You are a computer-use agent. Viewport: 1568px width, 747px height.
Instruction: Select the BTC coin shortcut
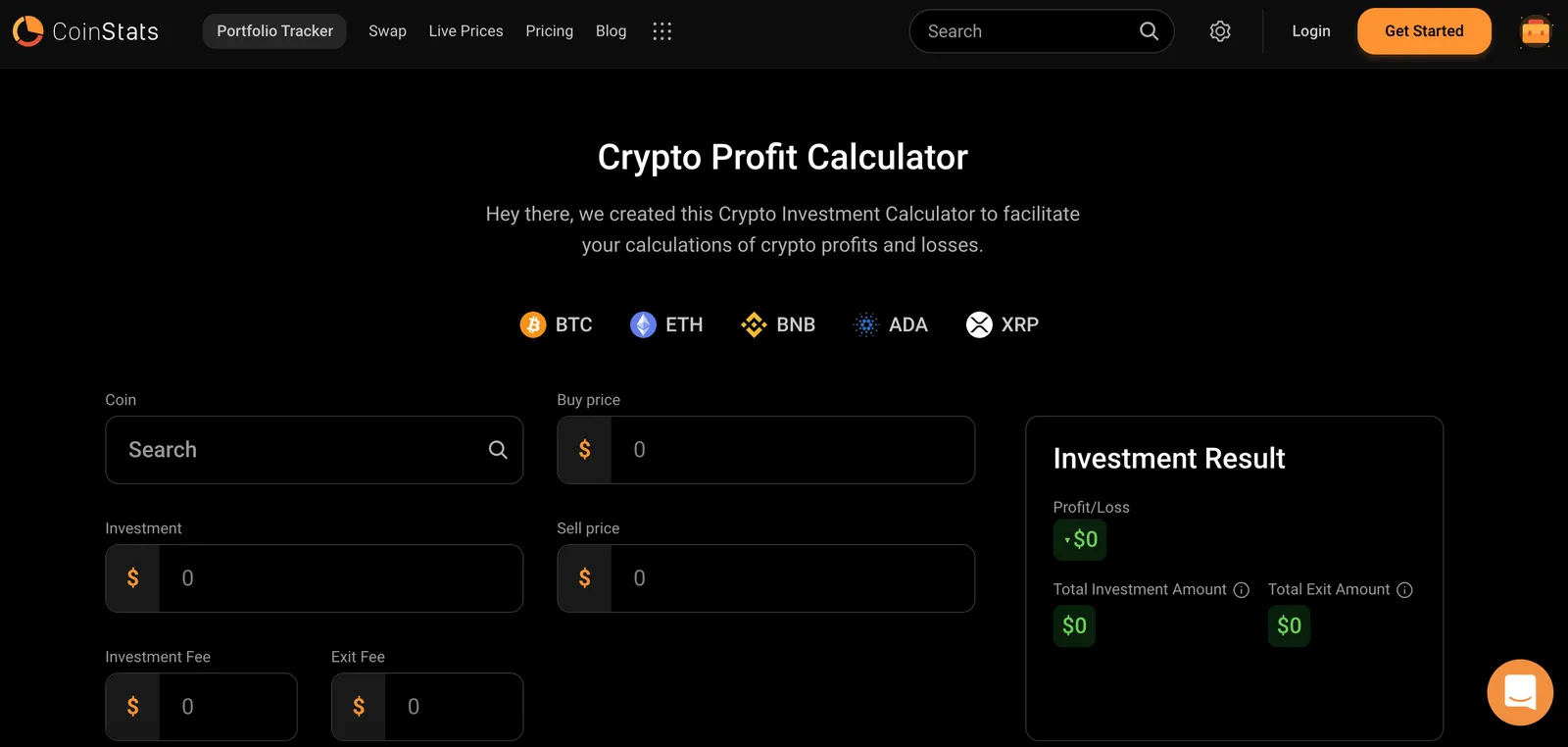[557, 324]
